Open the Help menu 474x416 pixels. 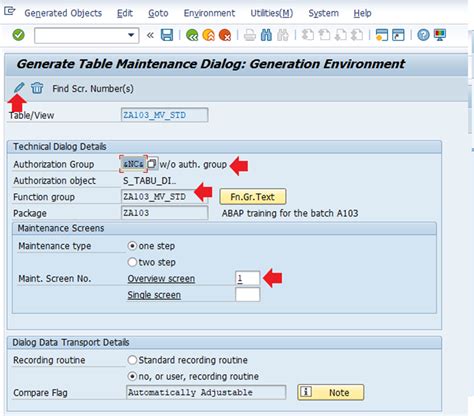coord(362,13)
